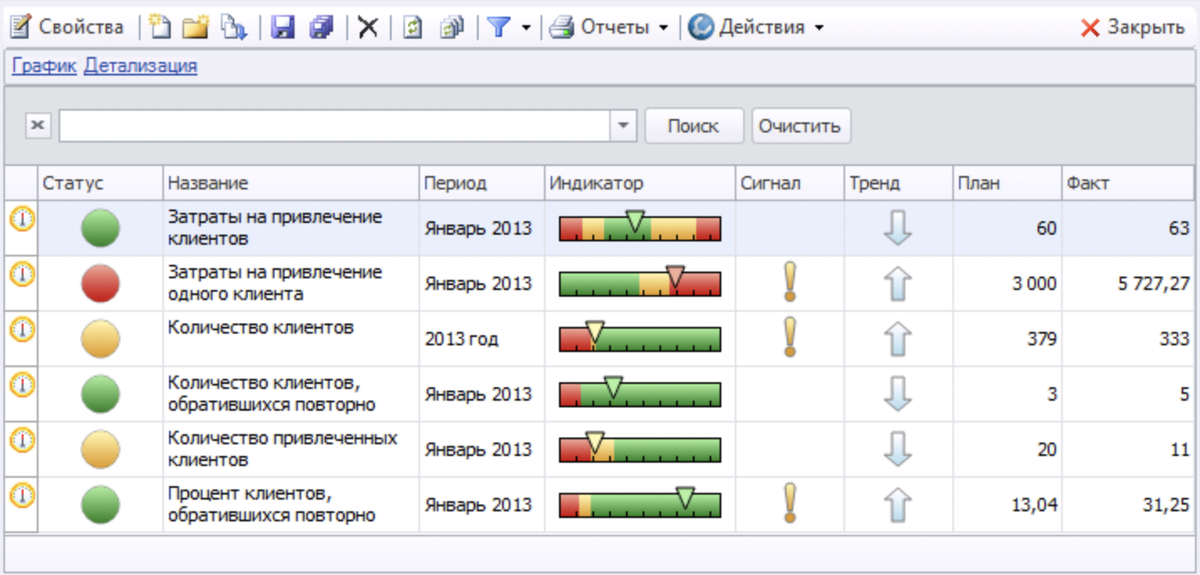Open the Отчеты reports menu

coord(610,27)
